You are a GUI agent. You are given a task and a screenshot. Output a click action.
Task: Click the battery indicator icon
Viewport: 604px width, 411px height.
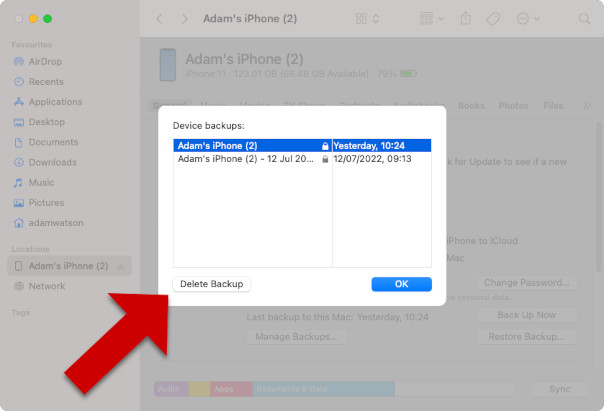click(408, 74)
